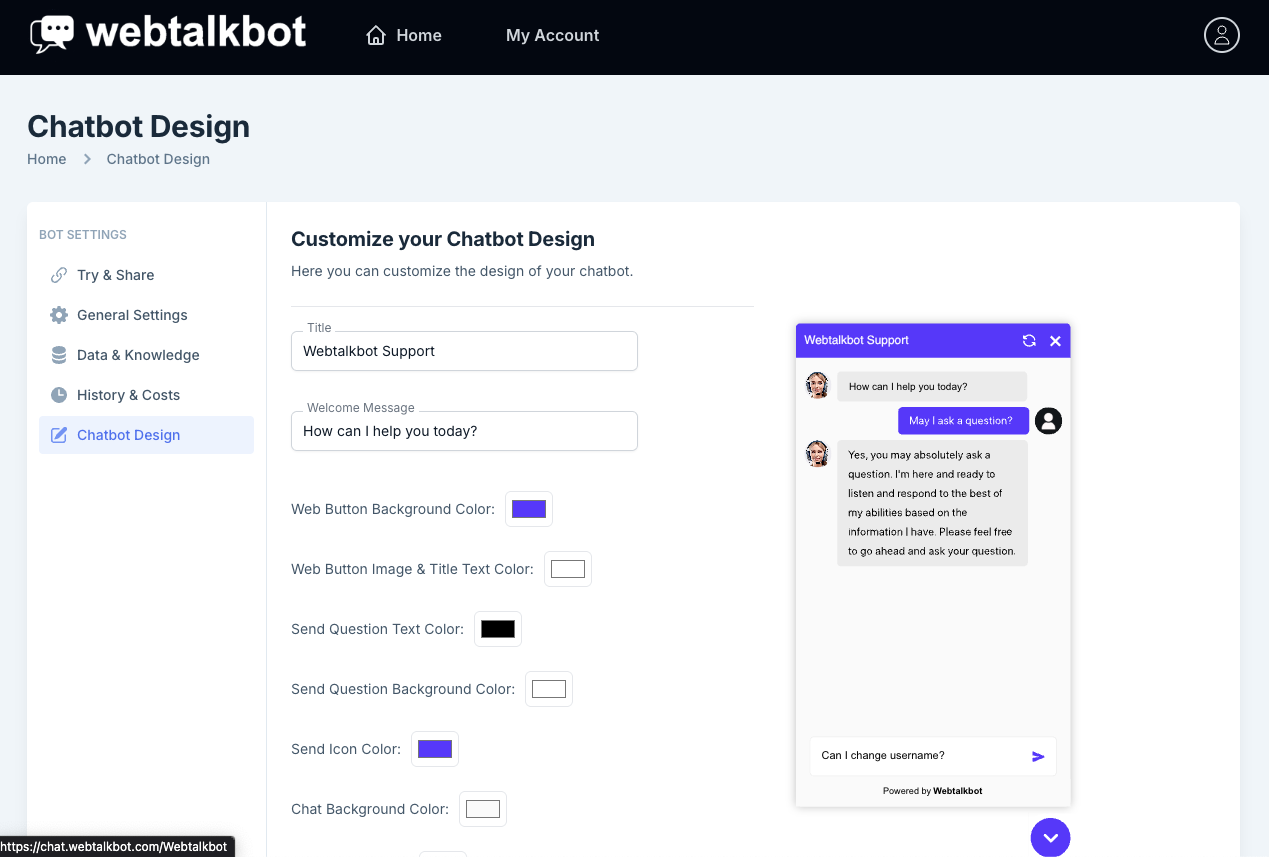Pick Send Question Text Color swatch

(498, 629)
